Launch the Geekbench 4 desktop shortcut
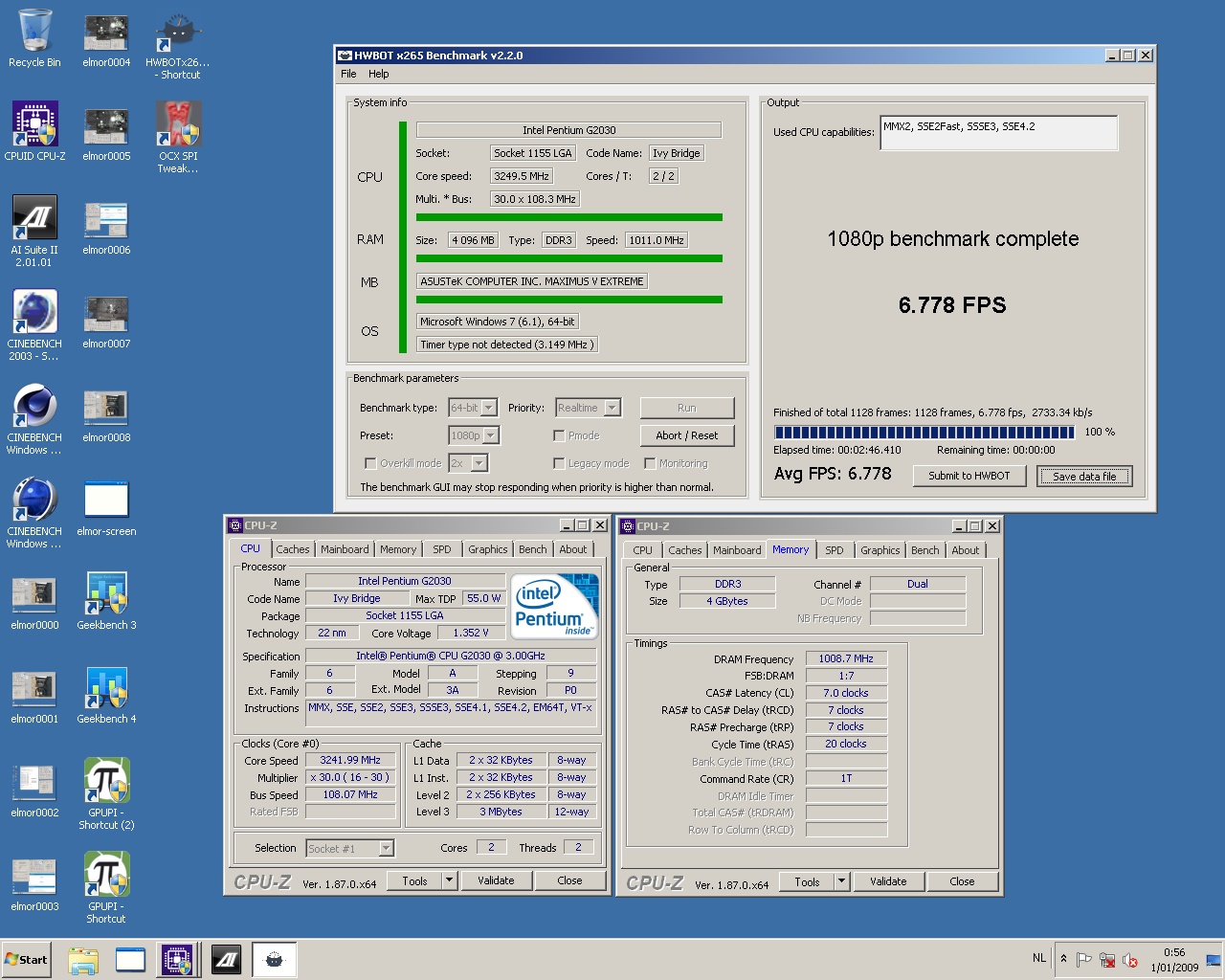1225x980 pixels. (x=106, y=695)
